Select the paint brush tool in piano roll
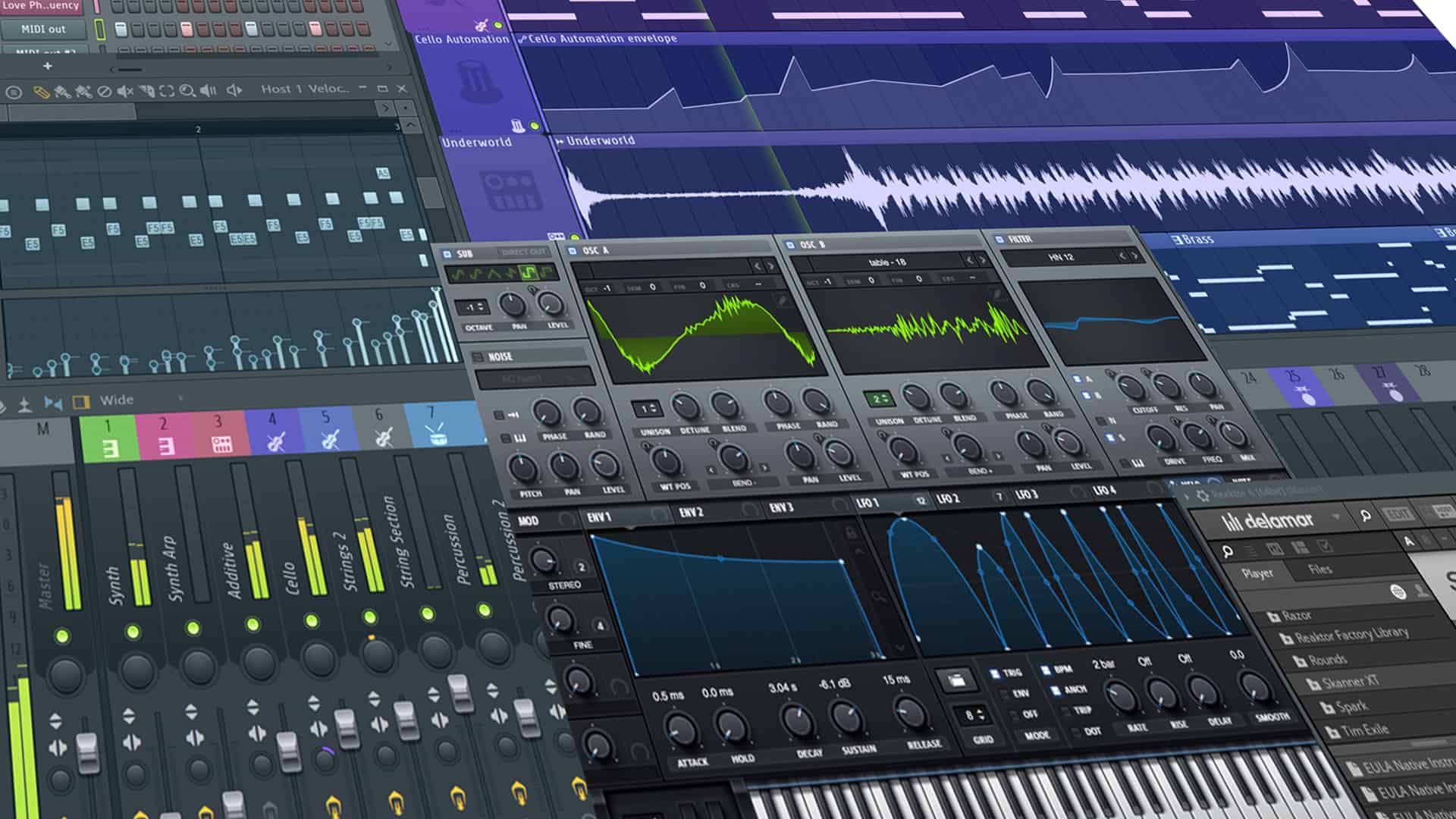The height and width of the screenshot is (819, 1456). [63, 93]
